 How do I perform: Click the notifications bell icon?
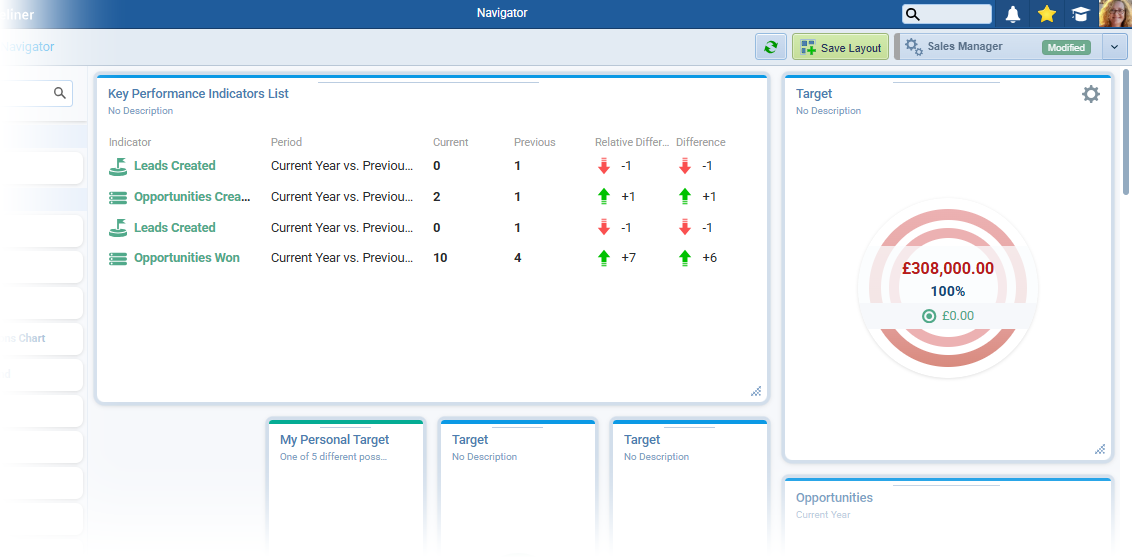click(x=1013, y=14)
